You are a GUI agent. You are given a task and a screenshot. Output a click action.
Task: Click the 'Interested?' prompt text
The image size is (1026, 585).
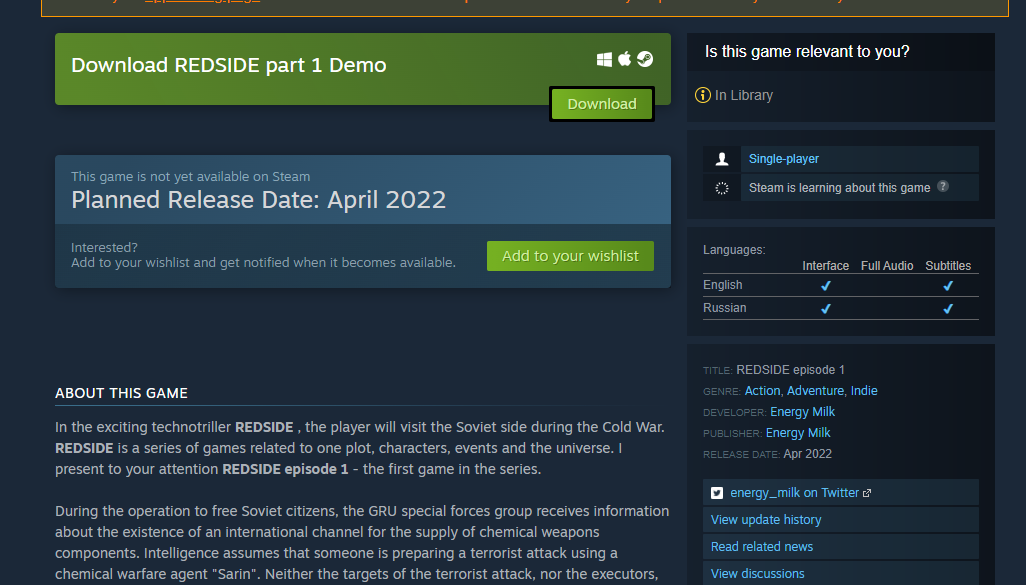click(x=104, y=247)
